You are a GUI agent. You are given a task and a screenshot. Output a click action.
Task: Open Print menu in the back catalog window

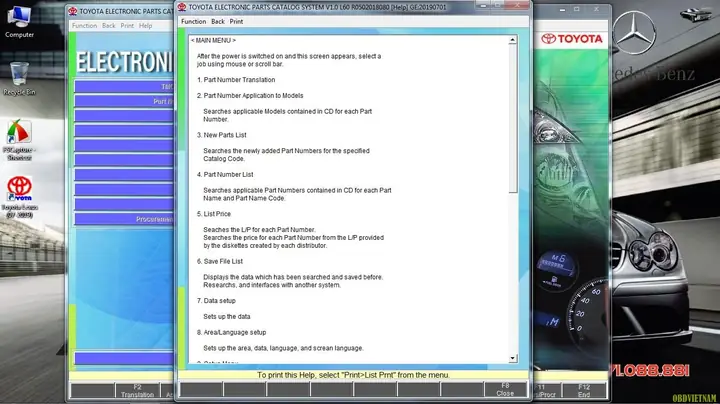tap(127, 26)
